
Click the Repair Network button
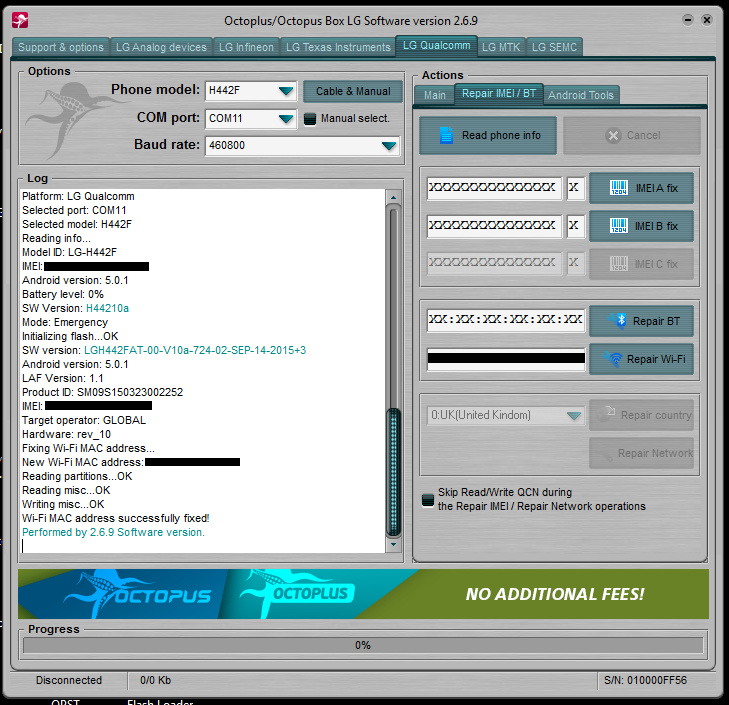(x=641, y=453)
